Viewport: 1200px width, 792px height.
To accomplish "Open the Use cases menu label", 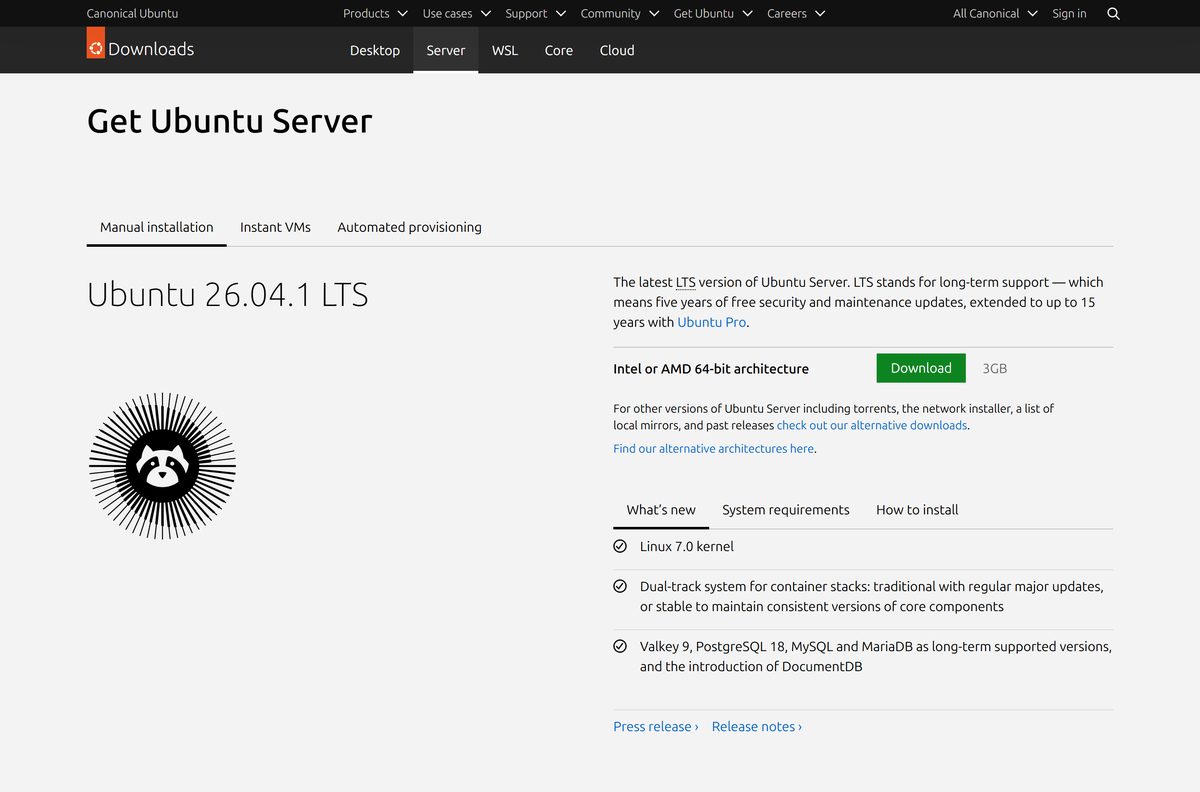I will (447, 14).
